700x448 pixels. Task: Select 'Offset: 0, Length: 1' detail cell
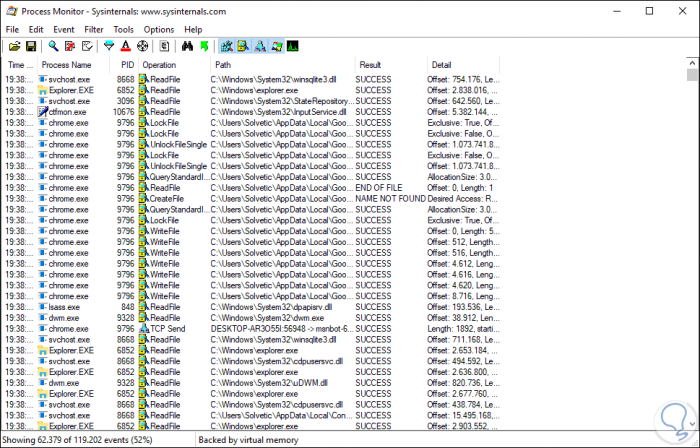coord(460,188)
